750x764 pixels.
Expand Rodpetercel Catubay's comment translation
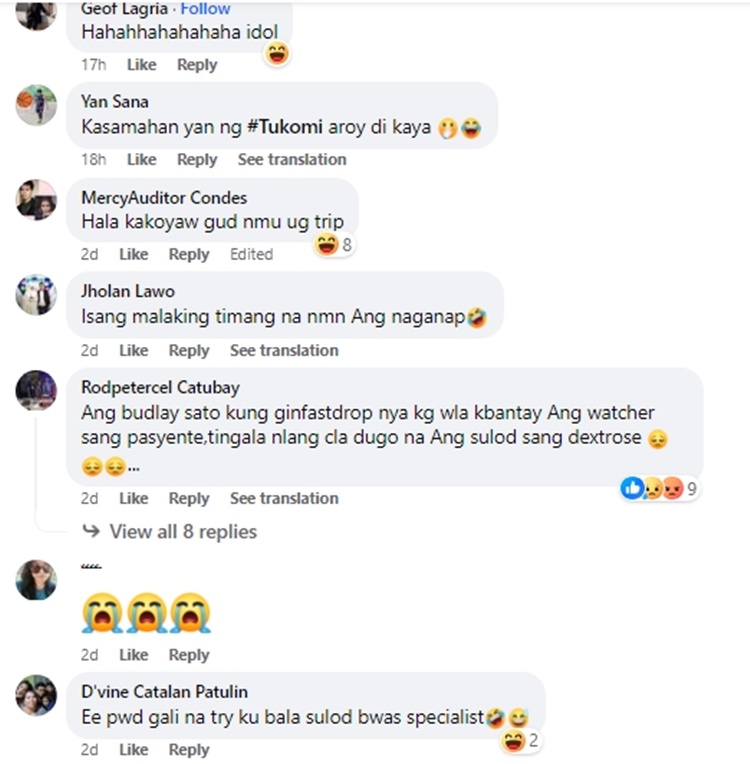284,498
